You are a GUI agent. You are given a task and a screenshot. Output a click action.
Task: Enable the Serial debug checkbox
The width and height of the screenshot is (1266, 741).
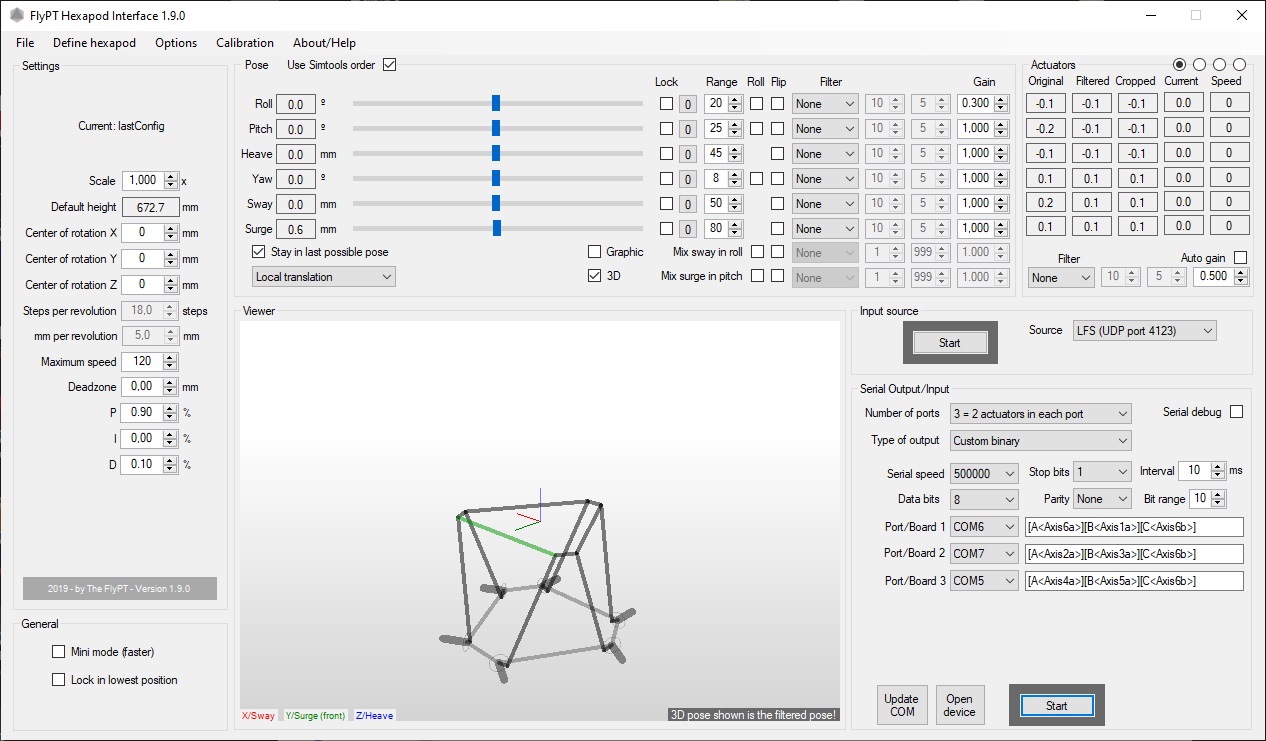click(x=1236, y=412)
